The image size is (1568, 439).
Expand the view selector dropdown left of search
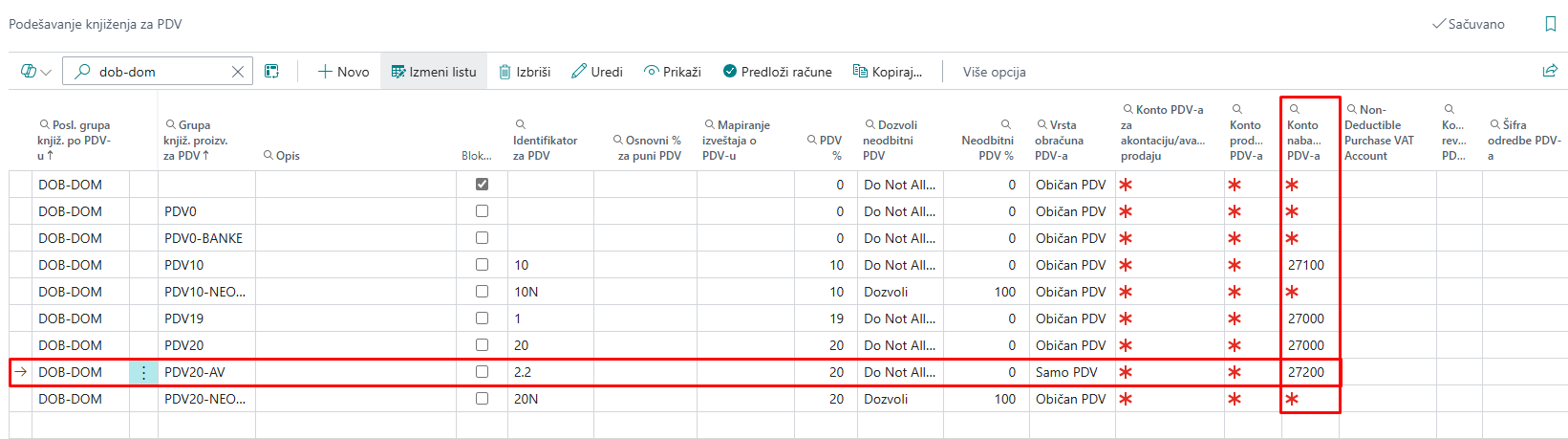tap(36, 72)
